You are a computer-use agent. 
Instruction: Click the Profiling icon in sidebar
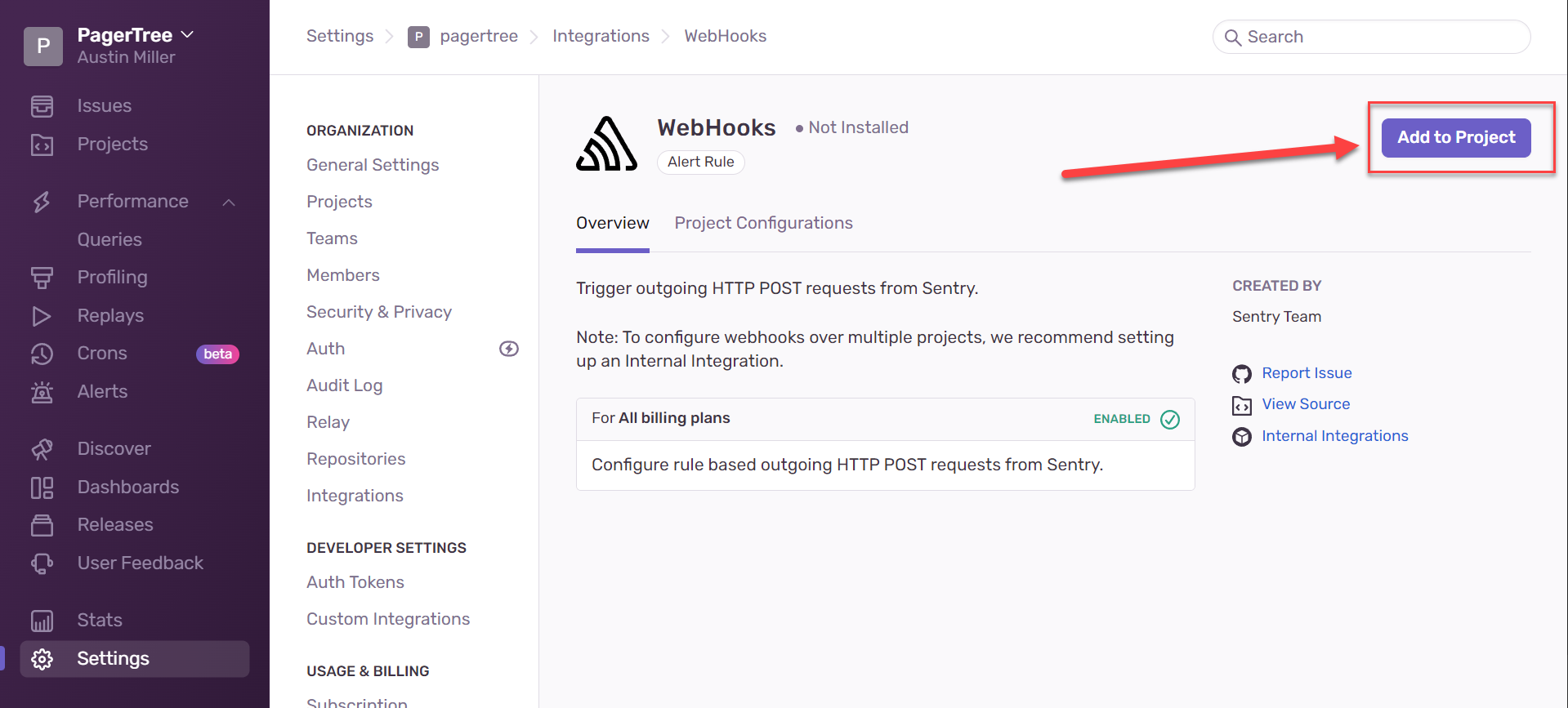[x=42, y=278]
